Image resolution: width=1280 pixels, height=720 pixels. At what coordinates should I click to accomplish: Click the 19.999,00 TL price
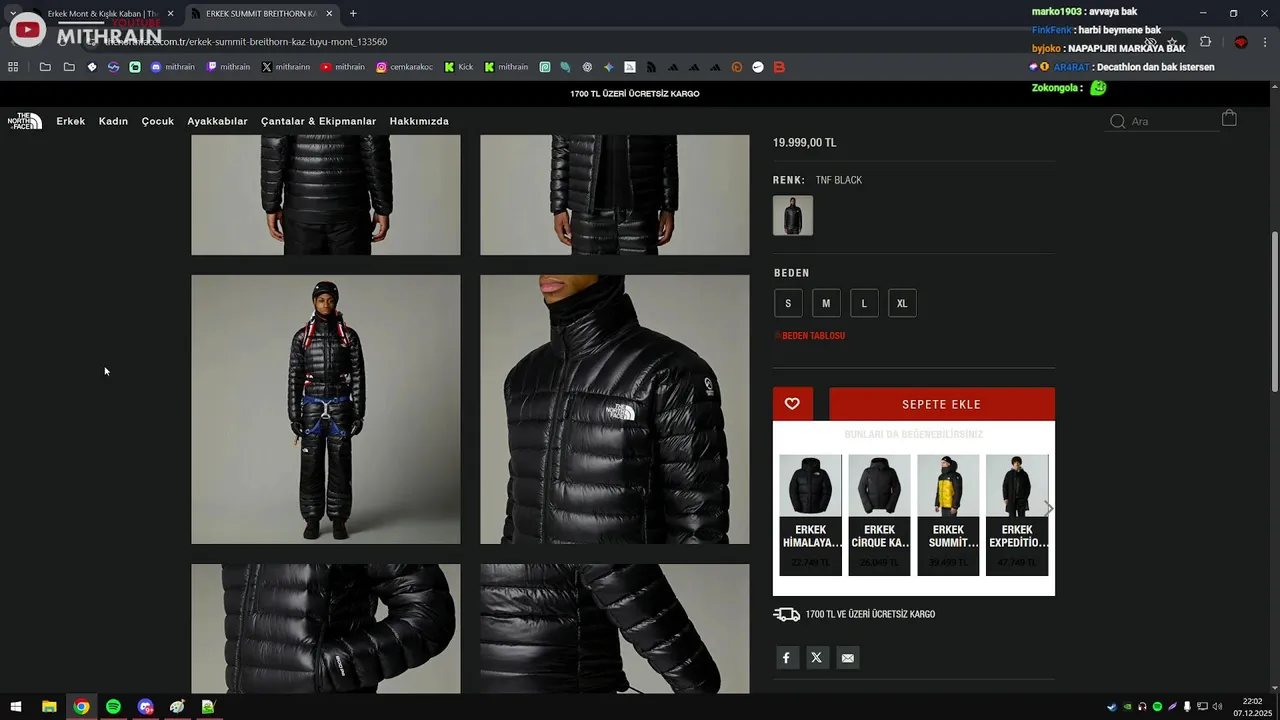[804, 143]
